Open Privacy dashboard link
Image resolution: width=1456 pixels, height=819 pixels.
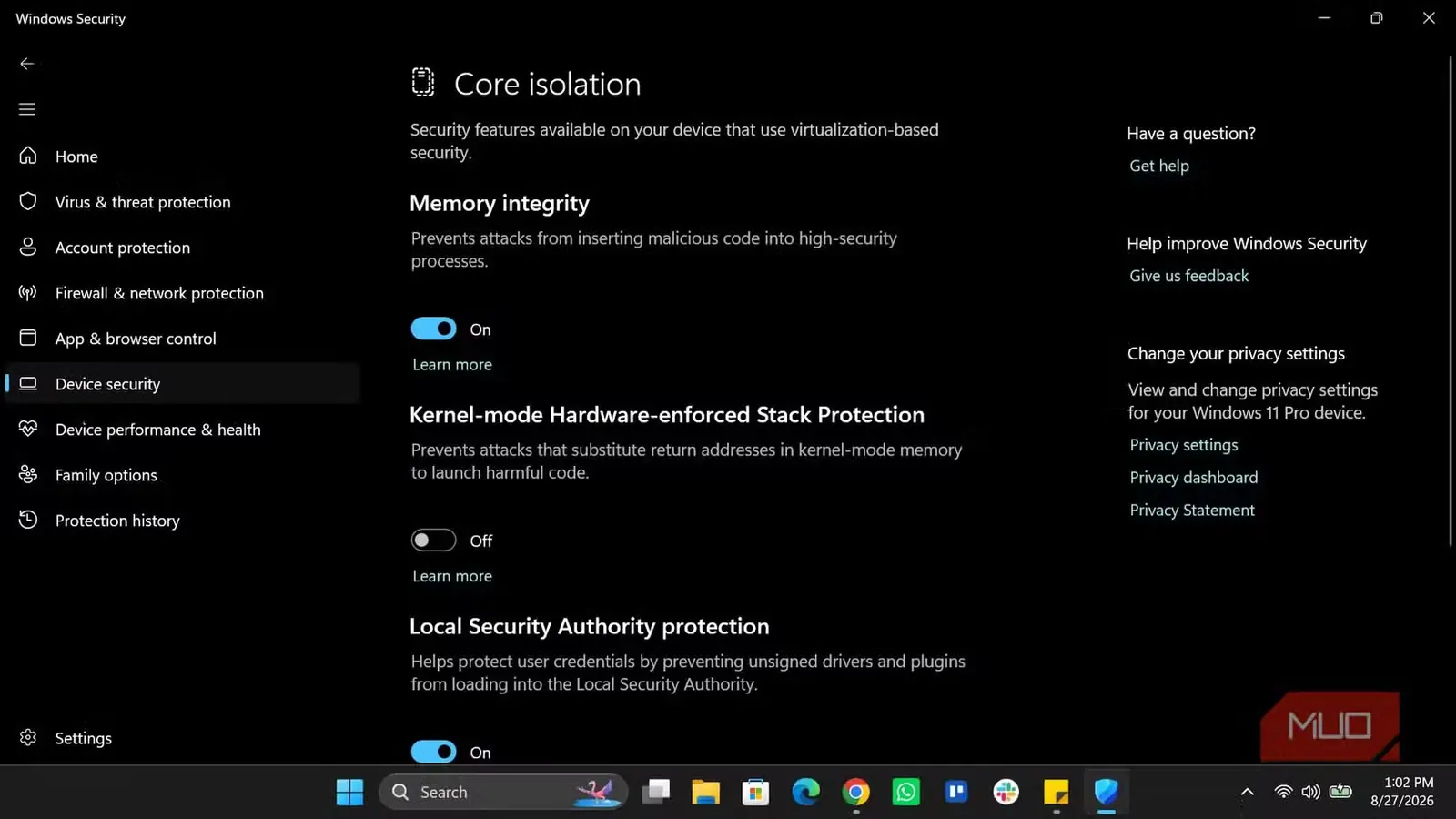pos(1194,478)
